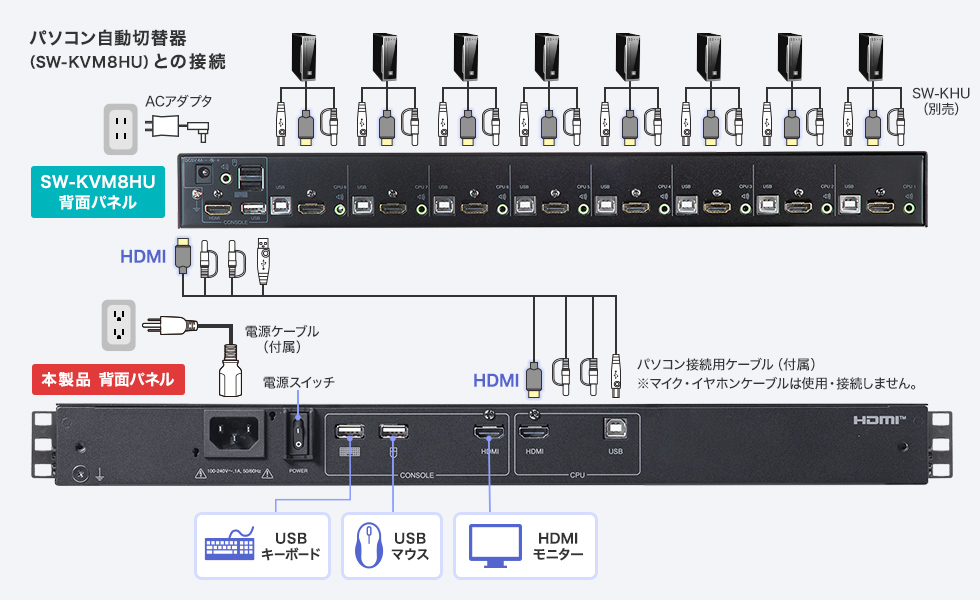Click the console HDMI port on SW-KVM8HU

(x=218, y=209)
